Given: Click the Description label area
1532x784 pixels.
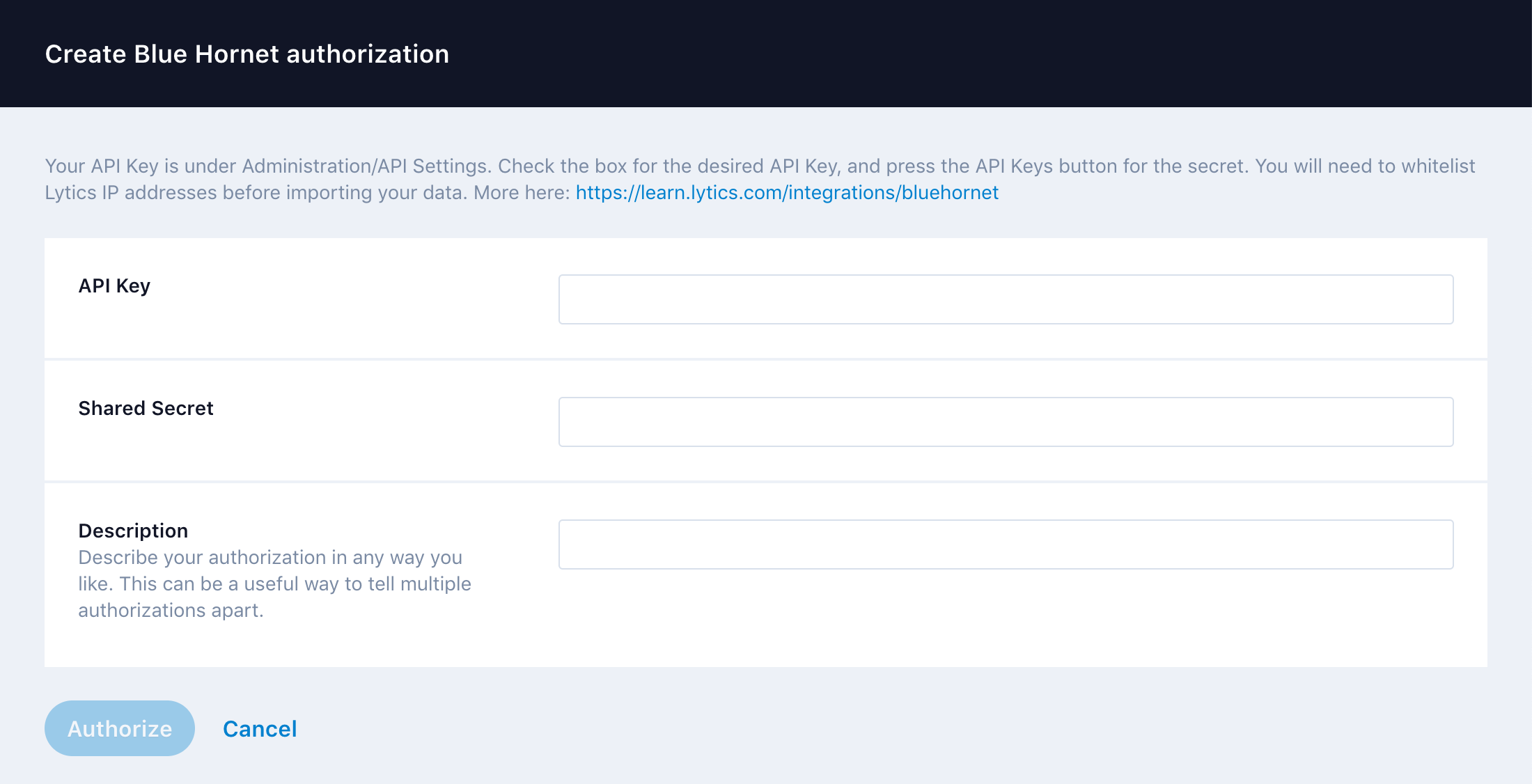Looking at the screenshot, I should [133, 530].
